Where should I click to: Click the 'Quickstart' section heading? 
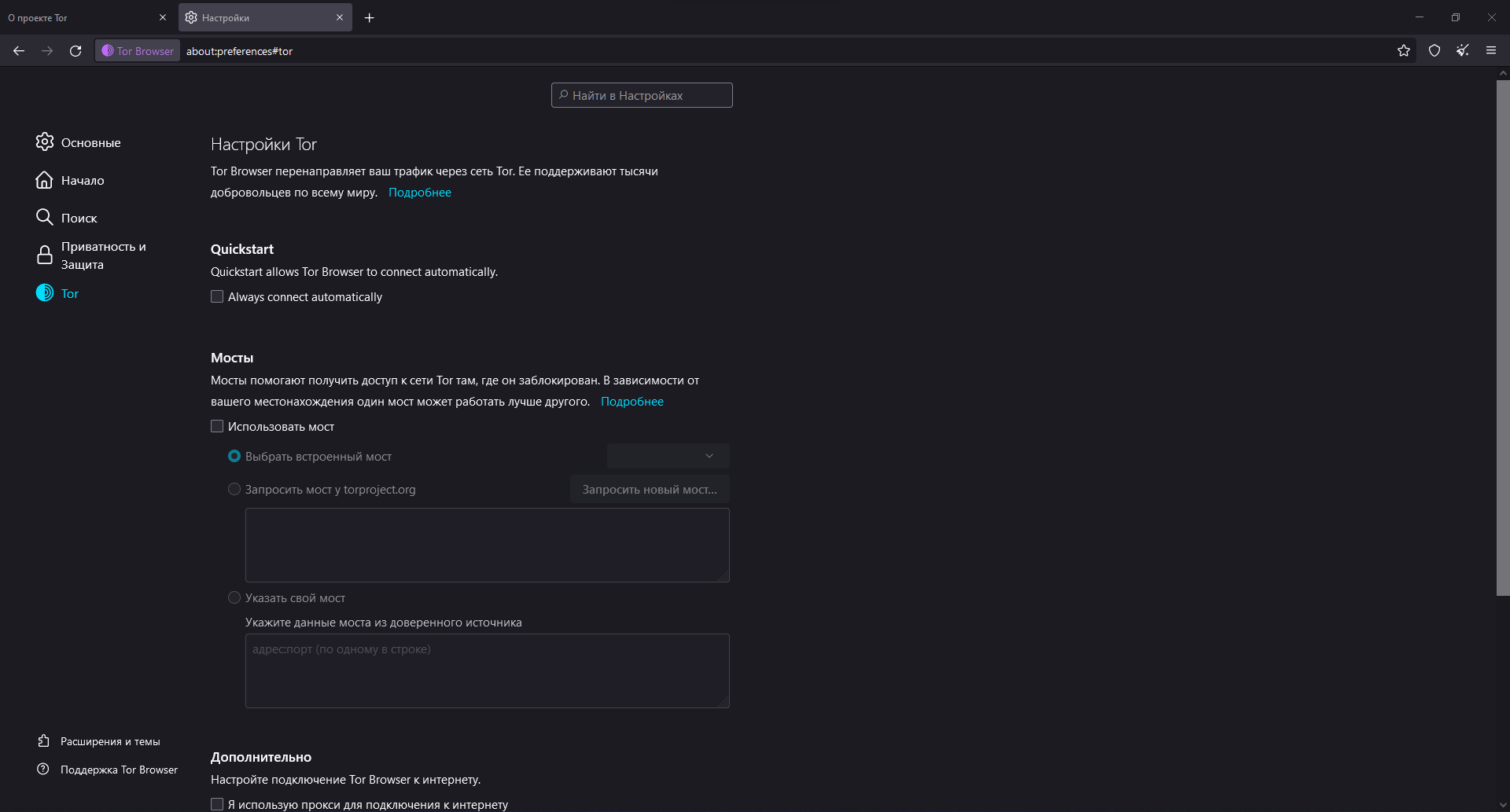click(242, 249)
